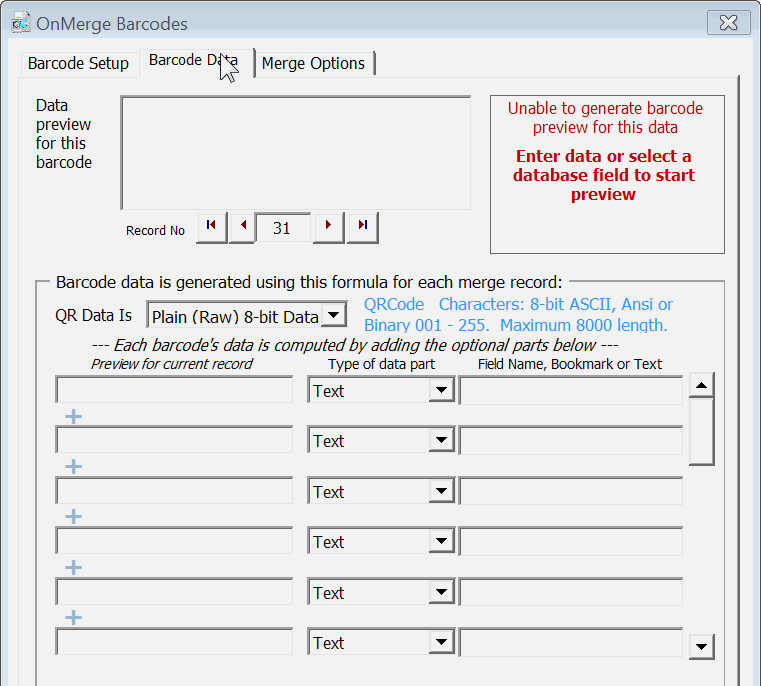Advance to next record arrow
The height and width of the screenshot is (686, 761).
[x=329, y=227]
